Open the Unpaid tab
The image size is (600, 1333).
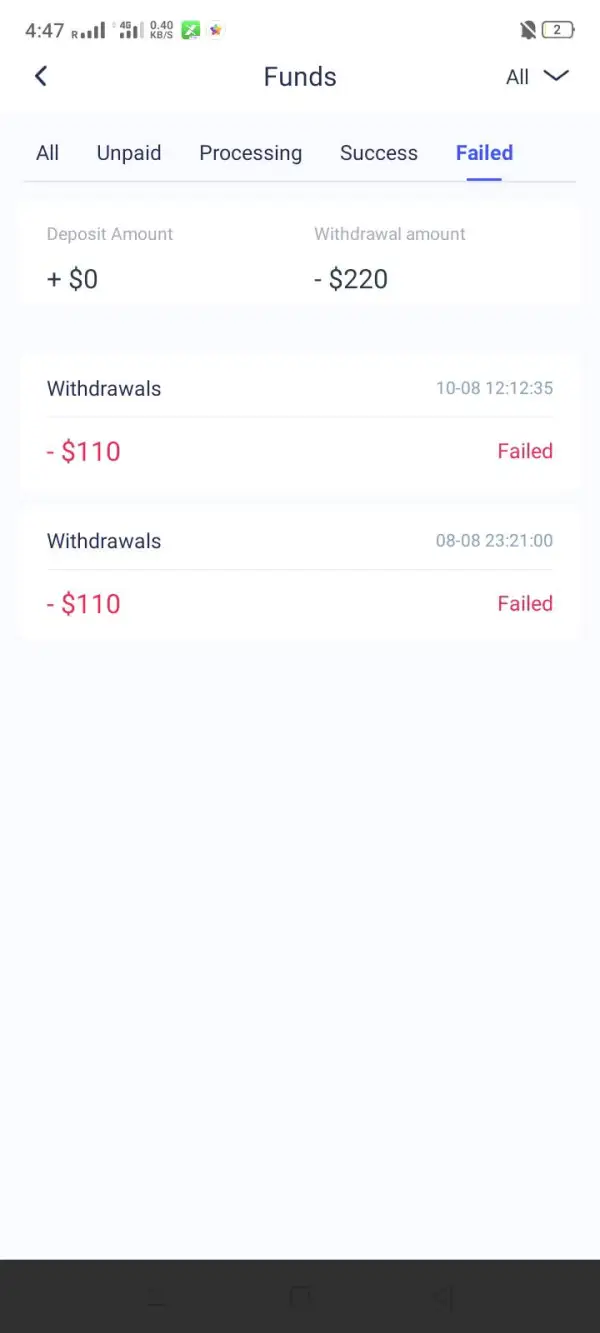click(x=129, y=153)
